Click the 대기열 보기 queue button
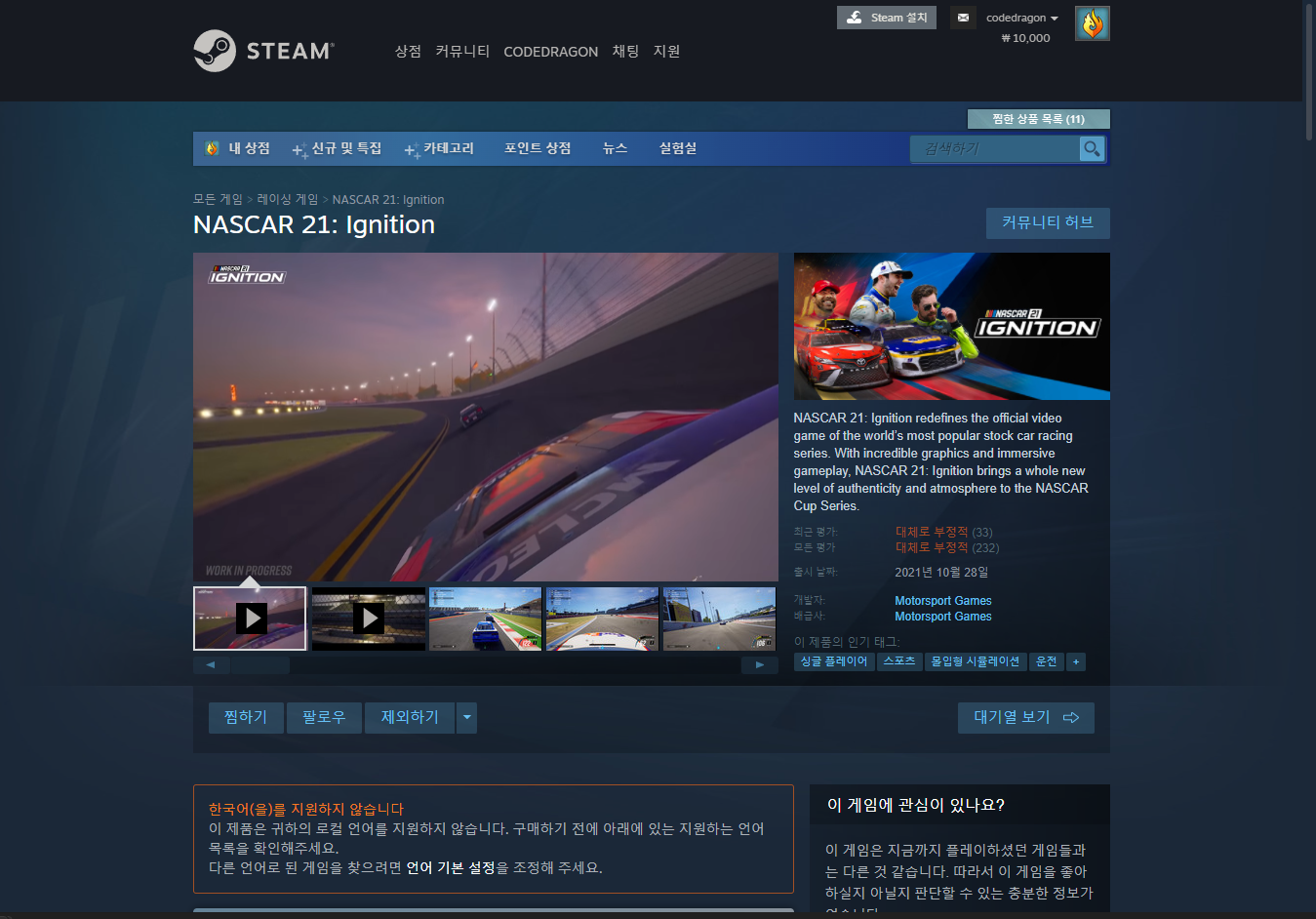The image size is (1316, 919). pyautogui.click(x=1026, y=717)
